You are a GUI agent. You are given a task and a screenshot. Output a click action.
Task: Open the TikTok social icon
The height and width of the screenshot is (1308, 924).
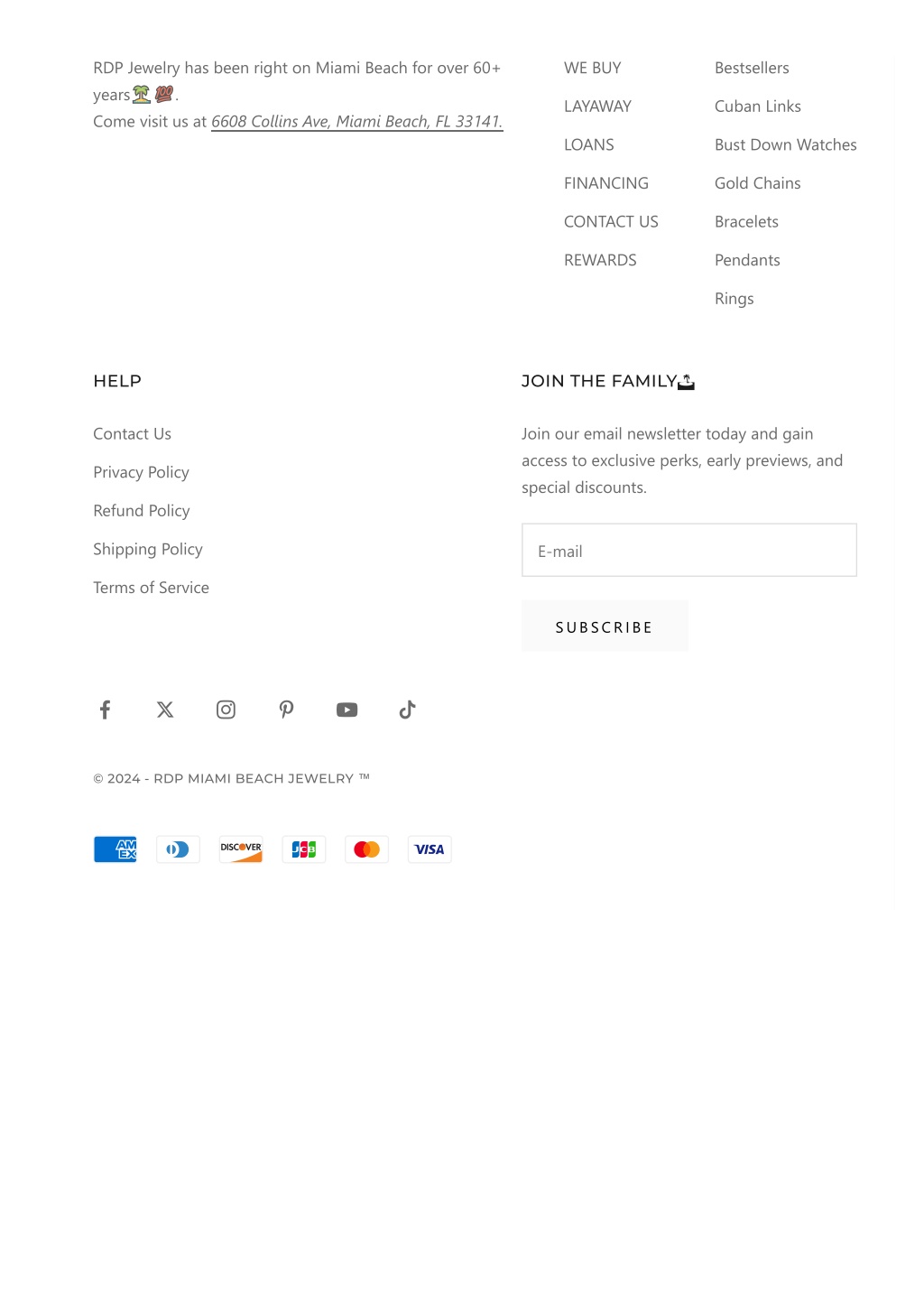407,710
